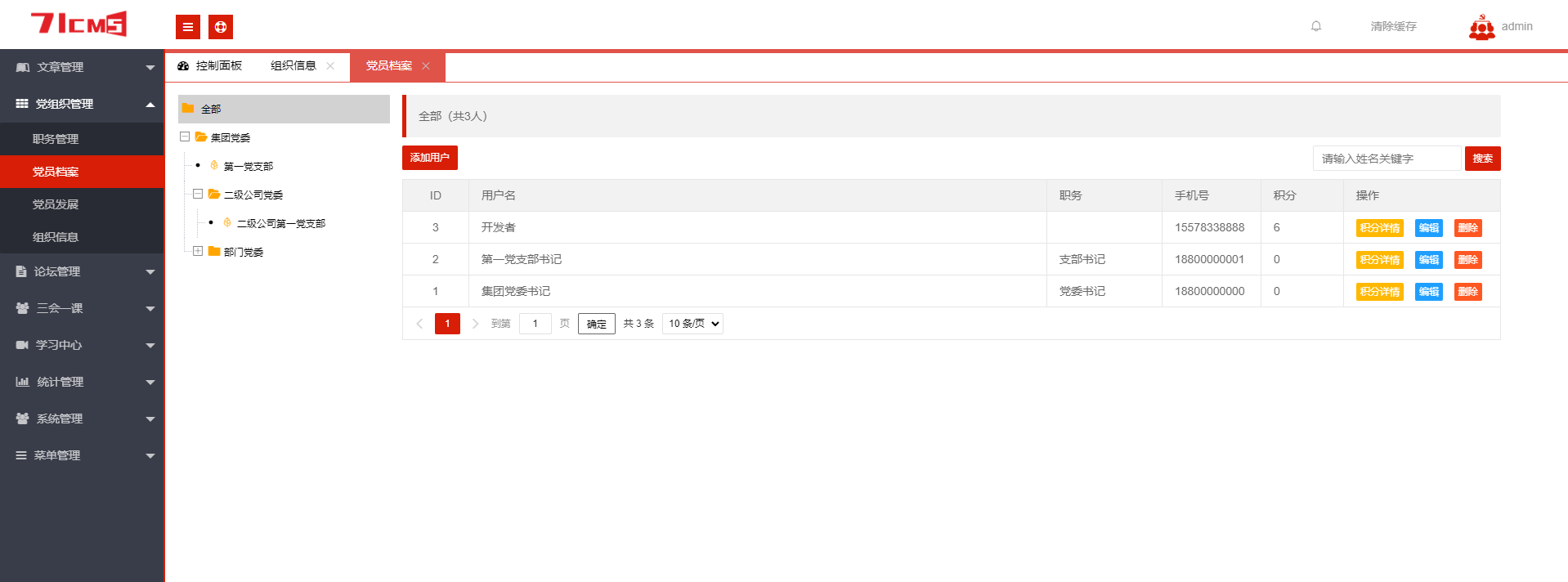Open 党员发展 in the sidebar

[x=56, y=204]
